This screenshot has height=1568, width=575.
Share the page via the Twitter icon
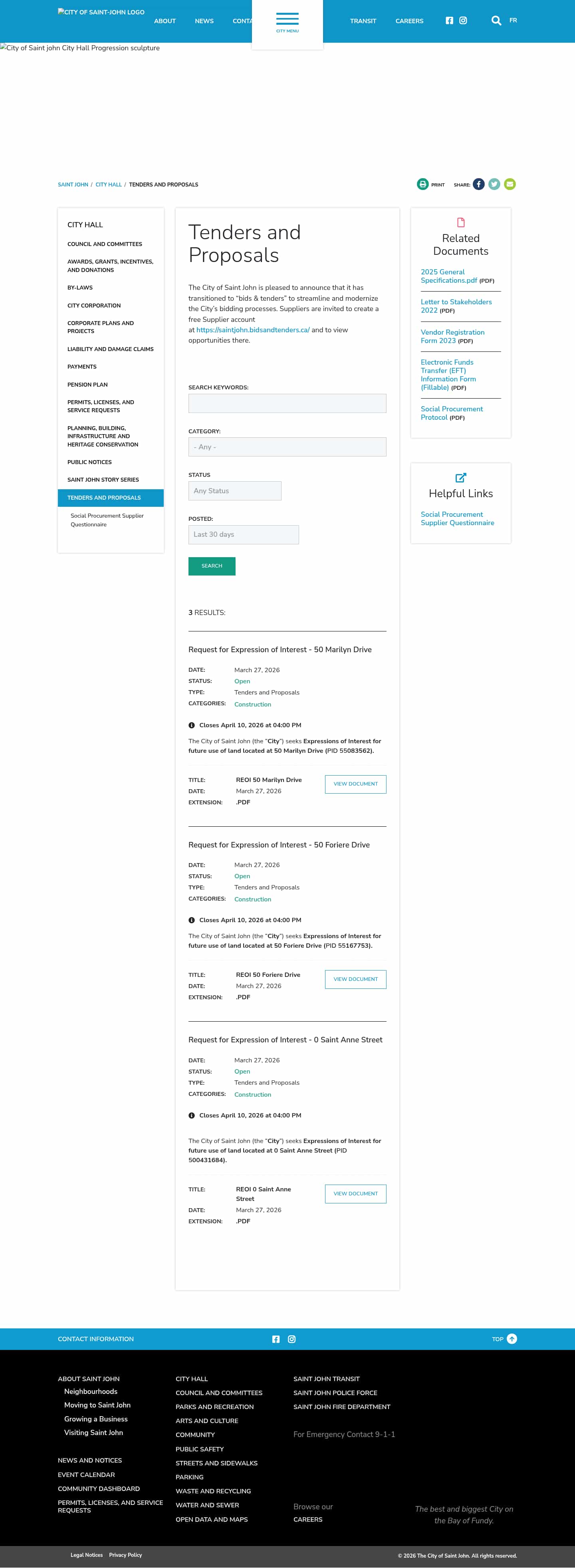pos(494,184)
